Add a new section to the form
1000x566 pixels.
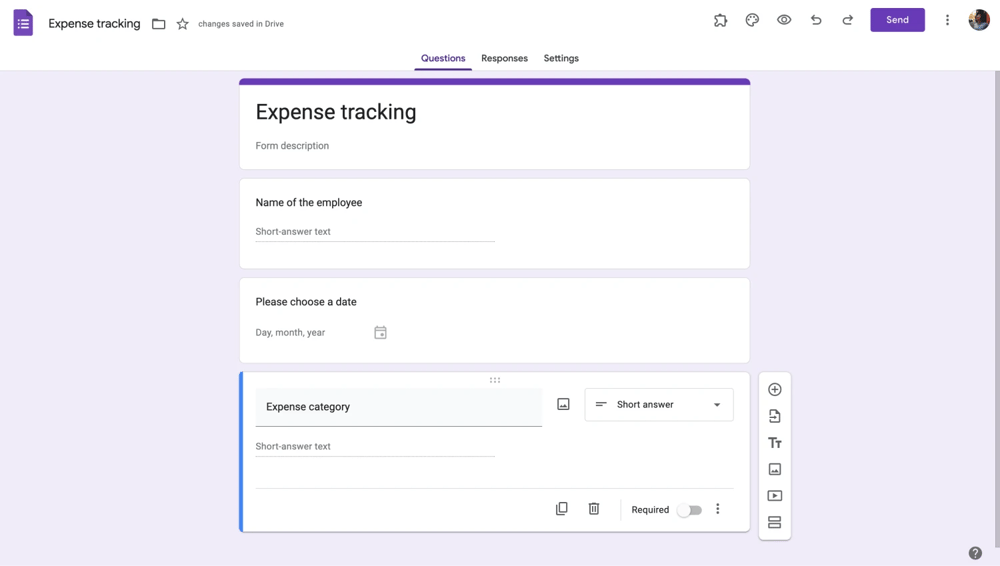(x=774, y=522)
